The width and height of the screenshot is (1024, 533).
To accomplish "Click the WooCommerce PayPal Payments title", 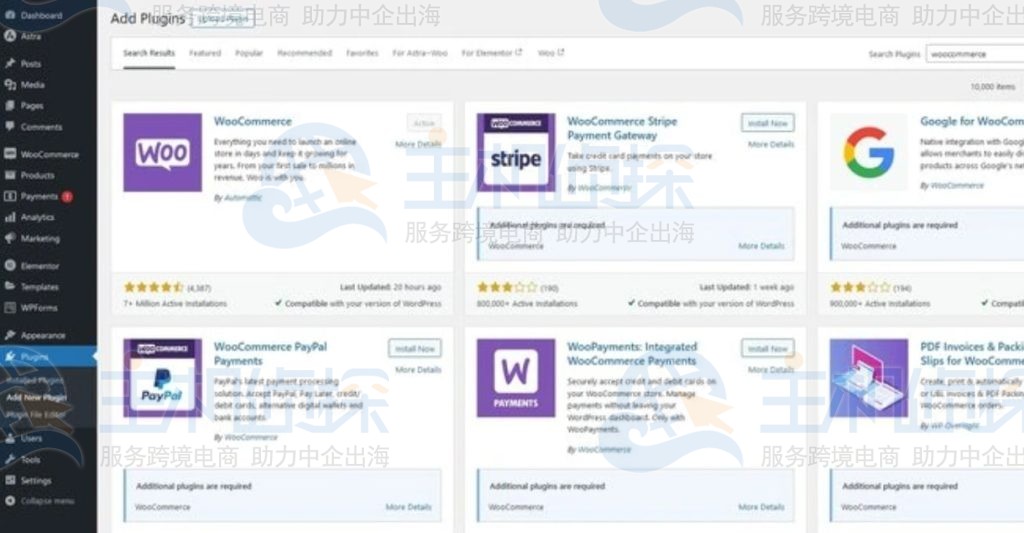I will click(270, 353).
